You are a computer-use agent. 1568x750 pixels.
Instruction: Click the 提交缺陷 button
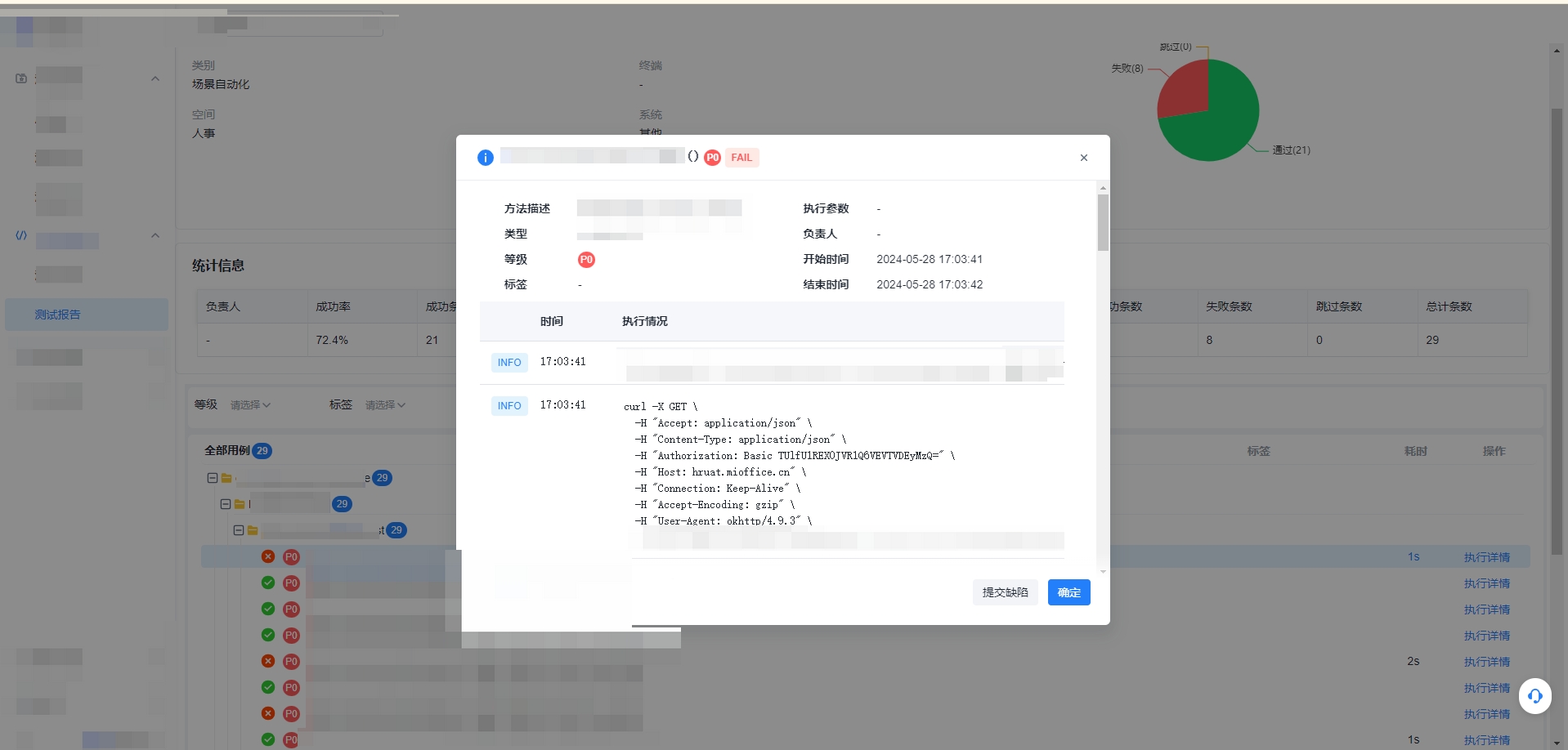tap(1005, 592)
